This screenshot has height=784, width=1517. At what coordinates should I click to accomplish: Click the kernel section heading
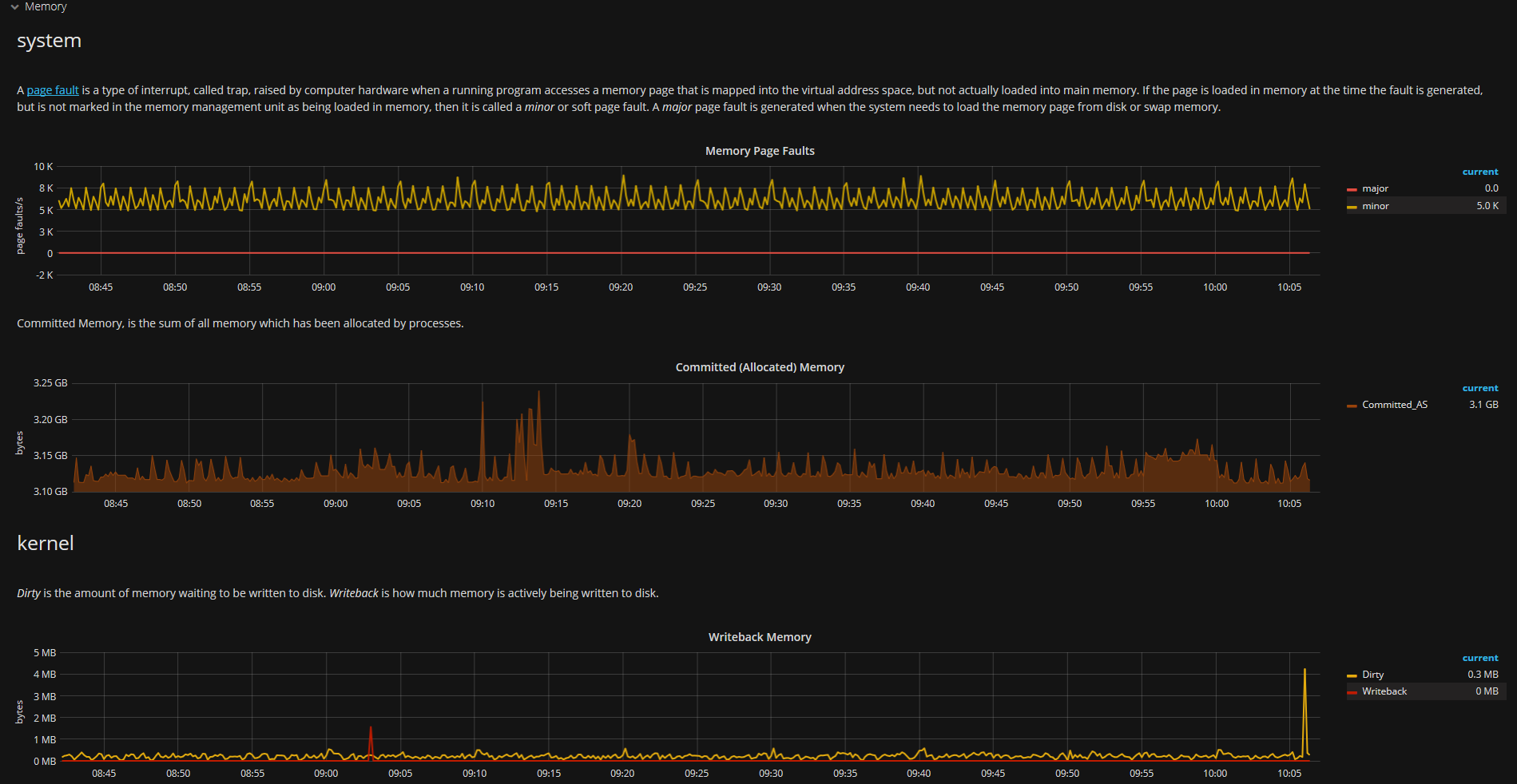point(46,544)
